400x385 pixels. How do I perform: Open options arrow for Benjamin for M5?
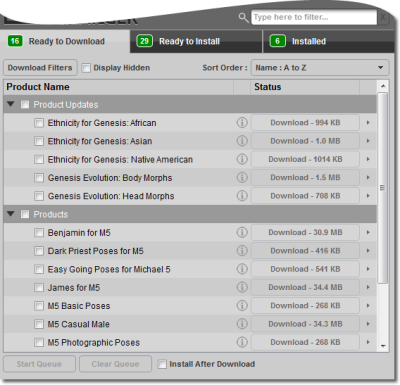[x=368, y=232]
